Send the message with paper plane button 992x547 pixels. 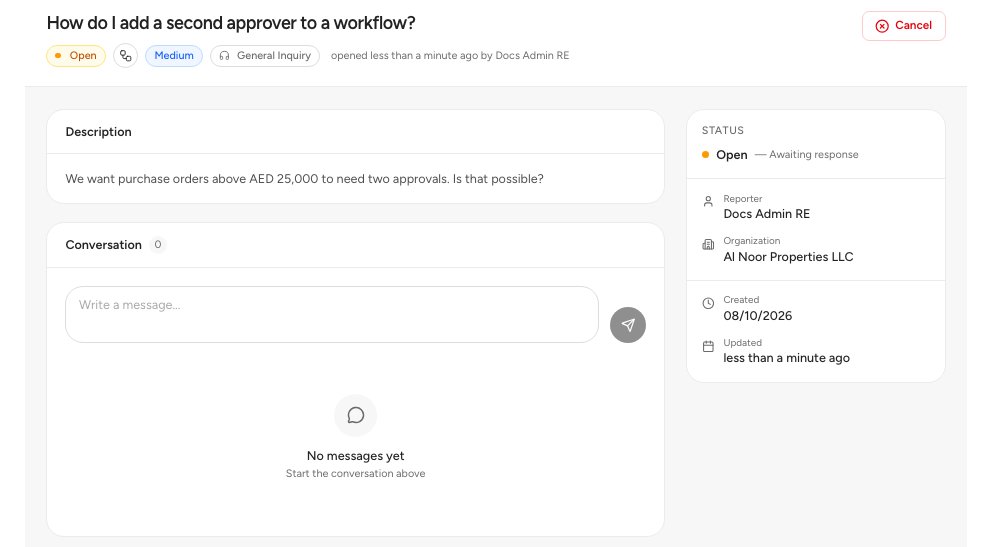click(x=628, y=325)
